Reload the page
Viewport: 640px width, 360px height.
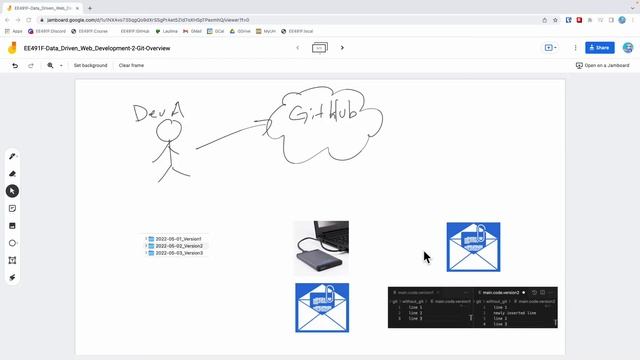coord(29,20)
